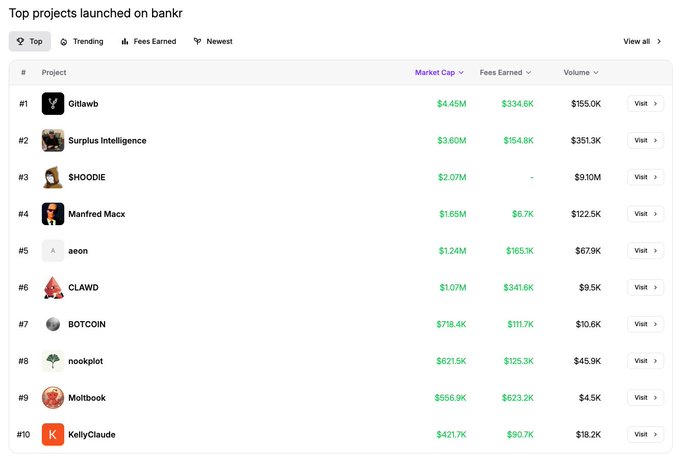Click the $HOODIE hooded figure icon
680x461 pixels.
[53, 177]
